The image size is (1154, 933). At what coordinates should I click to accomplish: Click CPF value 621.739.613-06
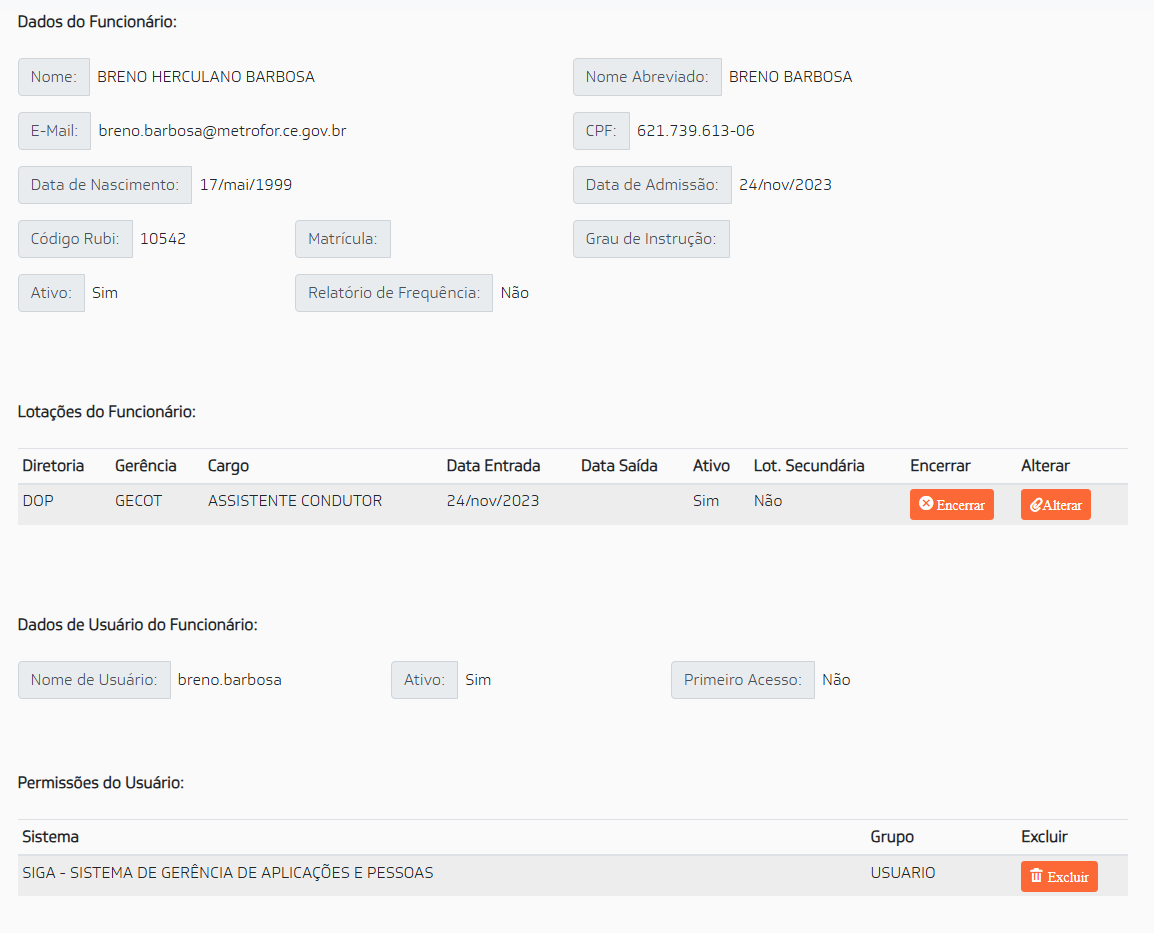click(x=695, y=131)
